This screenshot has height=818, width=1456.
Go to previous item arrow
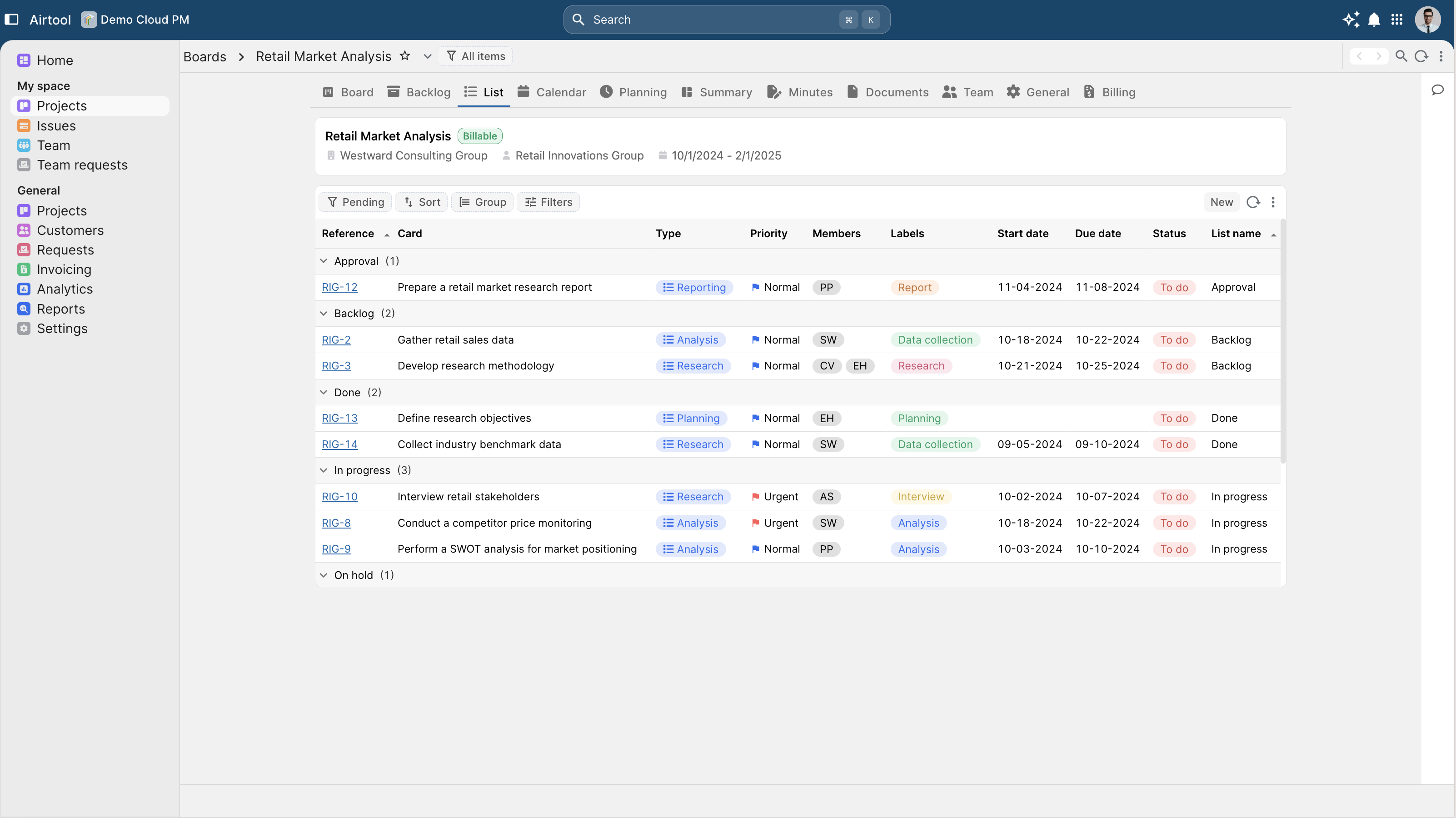tap(1359, 56)
